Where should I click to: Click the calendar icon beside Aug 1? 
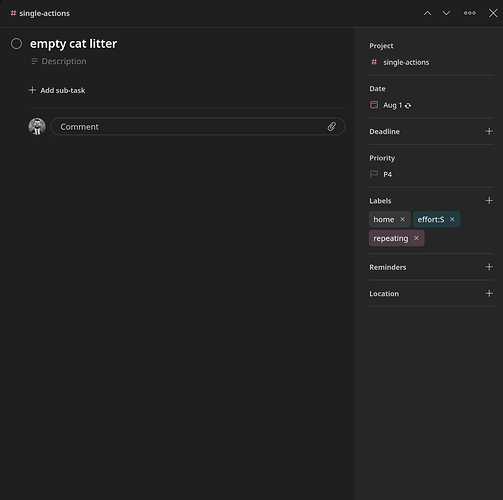click(x=374, y=105)
